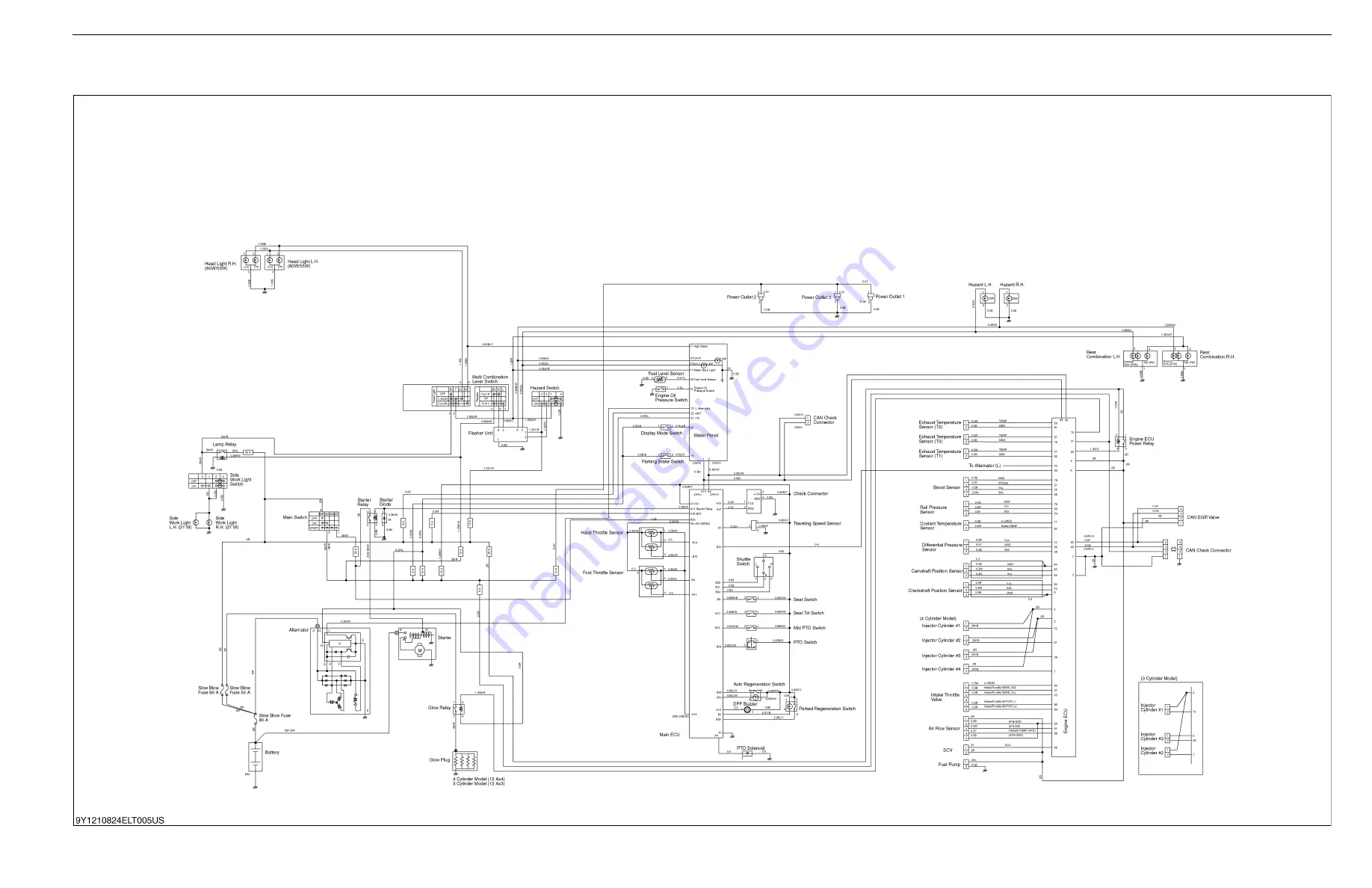Screen dimensions: 1372x888
Task: Click the Foot Throttle Sensor potentiometer box
Action: pyautogui.click(x=651, y=581)
